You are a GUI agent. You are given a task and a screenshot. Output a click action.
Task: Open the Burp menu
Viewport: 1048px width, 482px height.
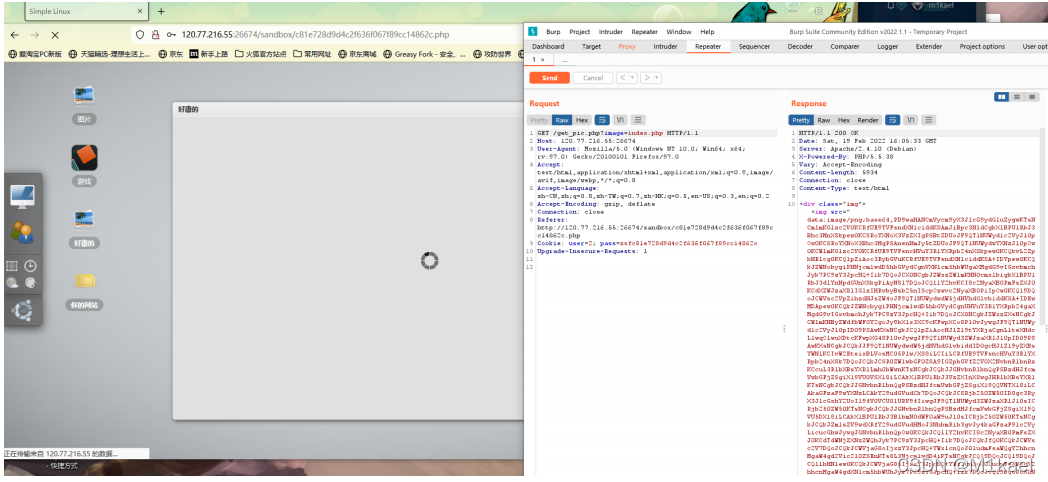pyautogui.click(x=553, y=32)
